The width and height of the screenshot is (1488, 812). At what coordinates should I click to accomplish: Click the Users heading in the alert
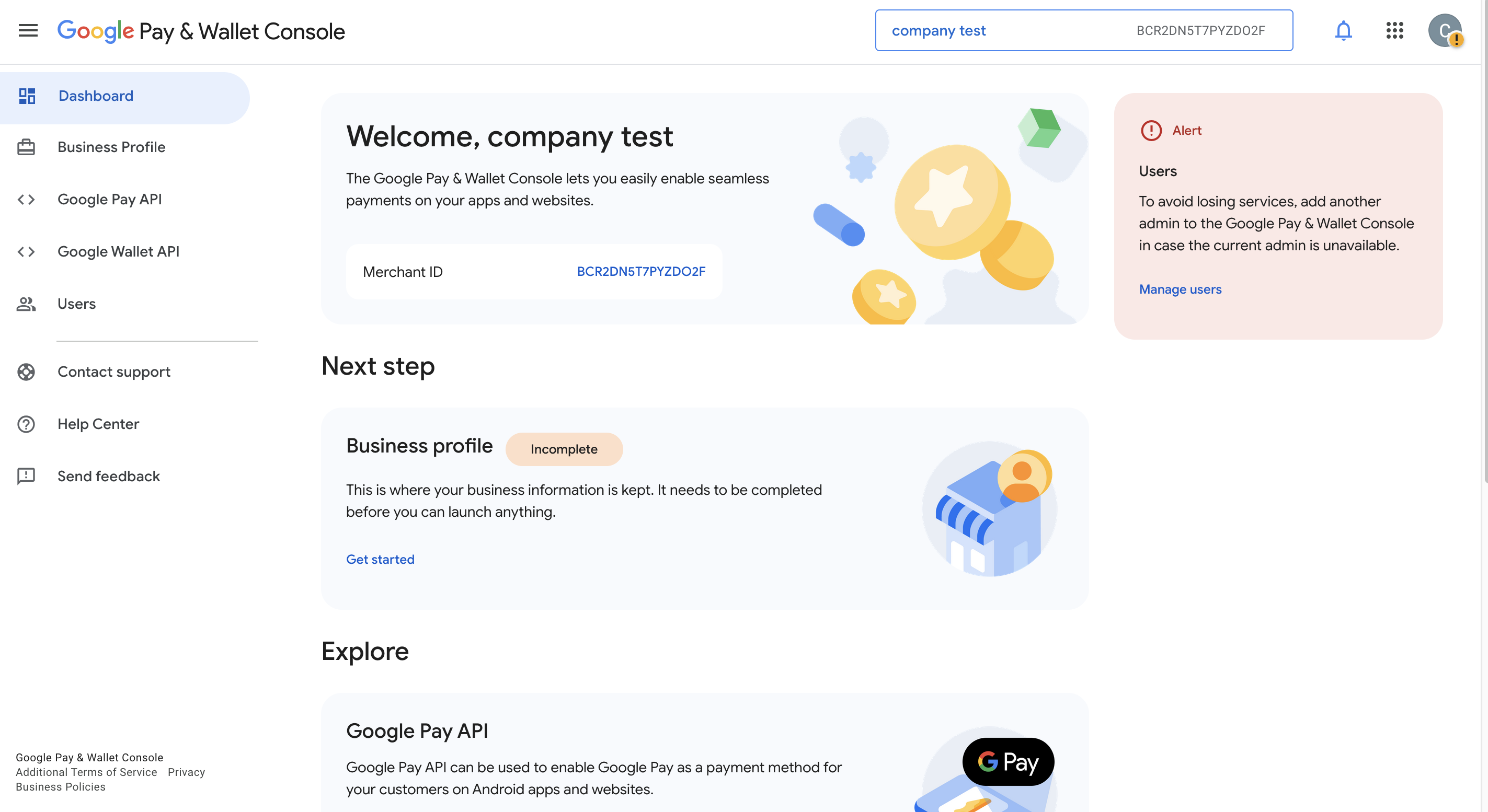point(1158,171)
